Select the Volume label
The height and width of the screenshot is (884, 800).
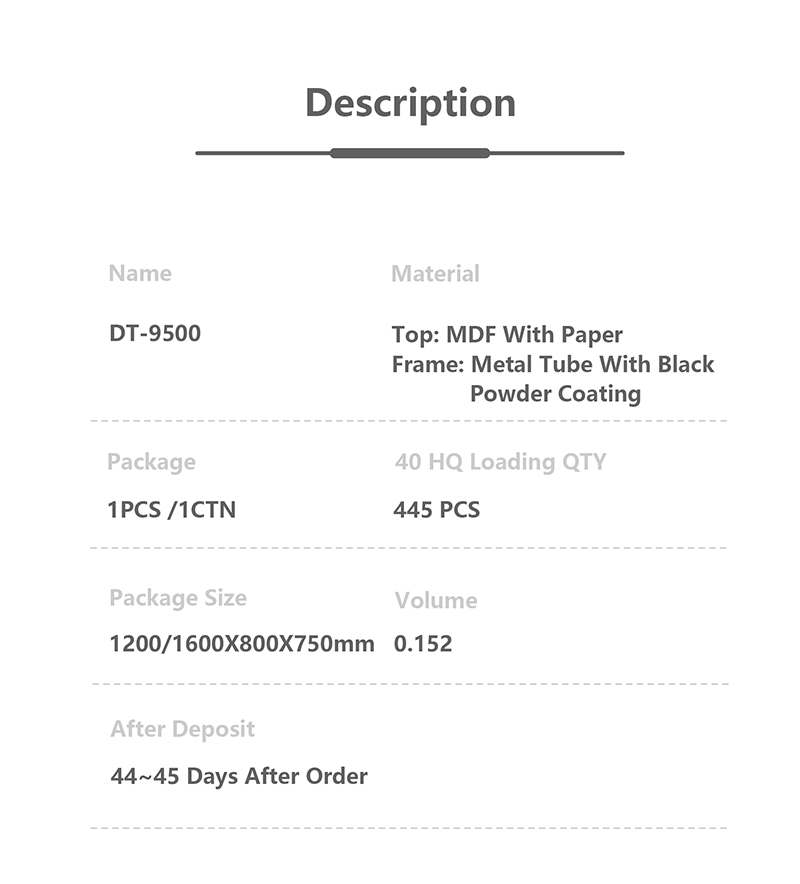click(x=436, y=600)
